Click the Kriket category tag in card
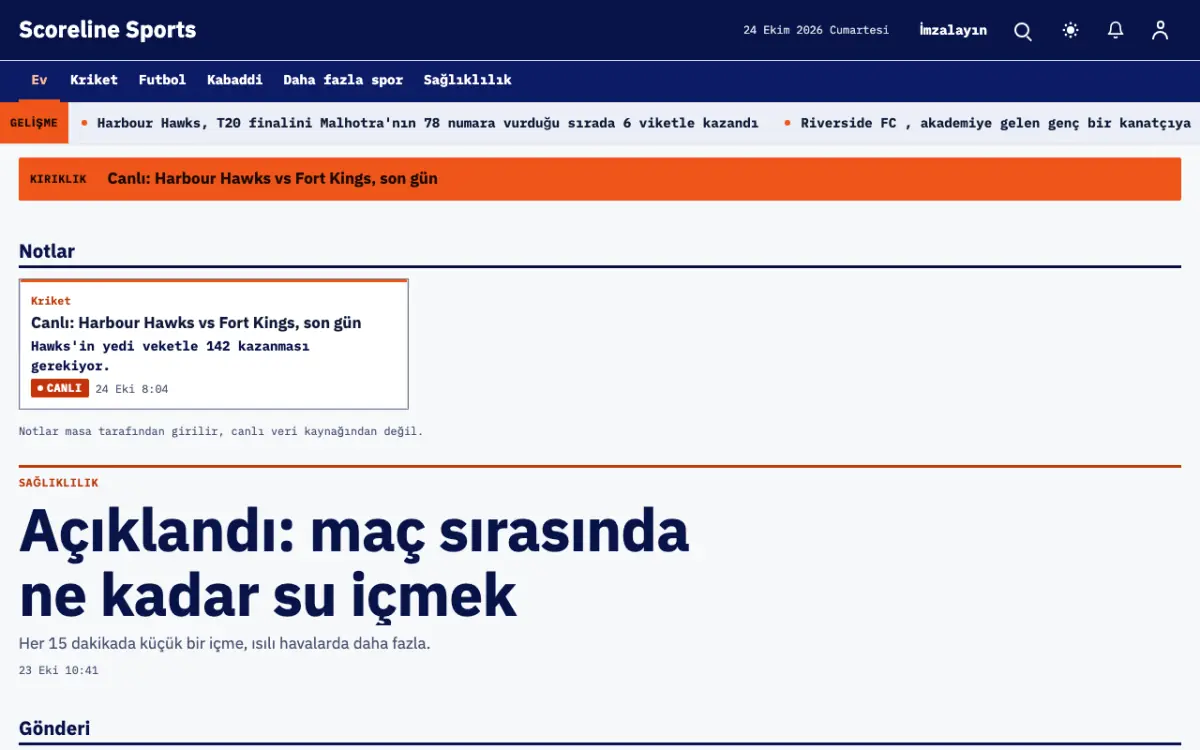 51,300
